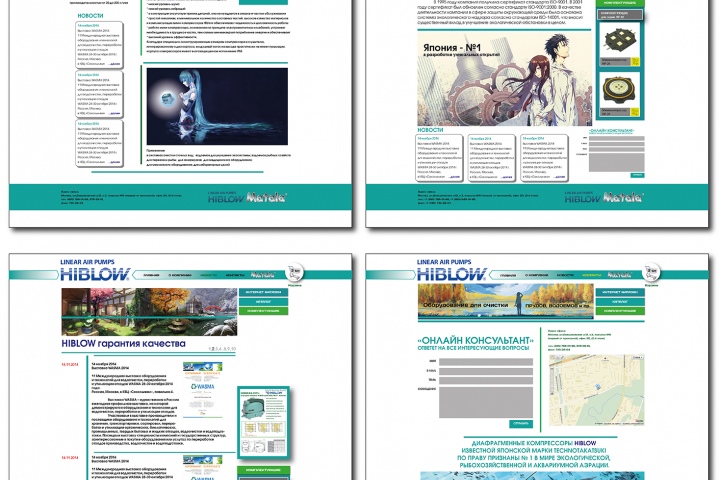This screenshot has height=480, width=720.
Task: Click the Каталог button on the news page
Action: [264, 302]
